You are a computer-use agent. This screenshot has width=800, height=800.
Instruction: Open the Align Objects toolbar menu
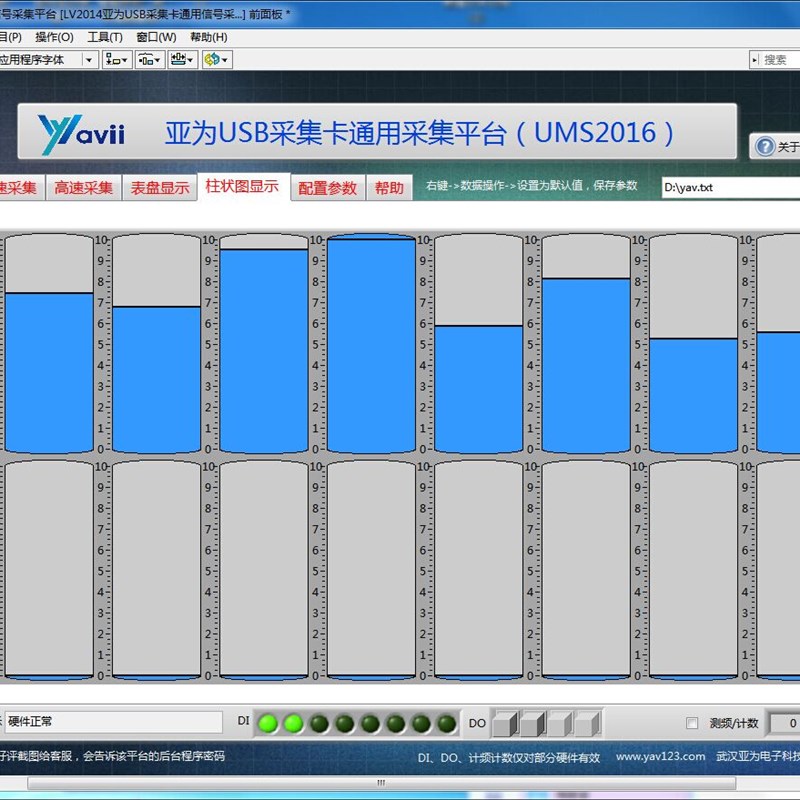click(x=117, y=60)
